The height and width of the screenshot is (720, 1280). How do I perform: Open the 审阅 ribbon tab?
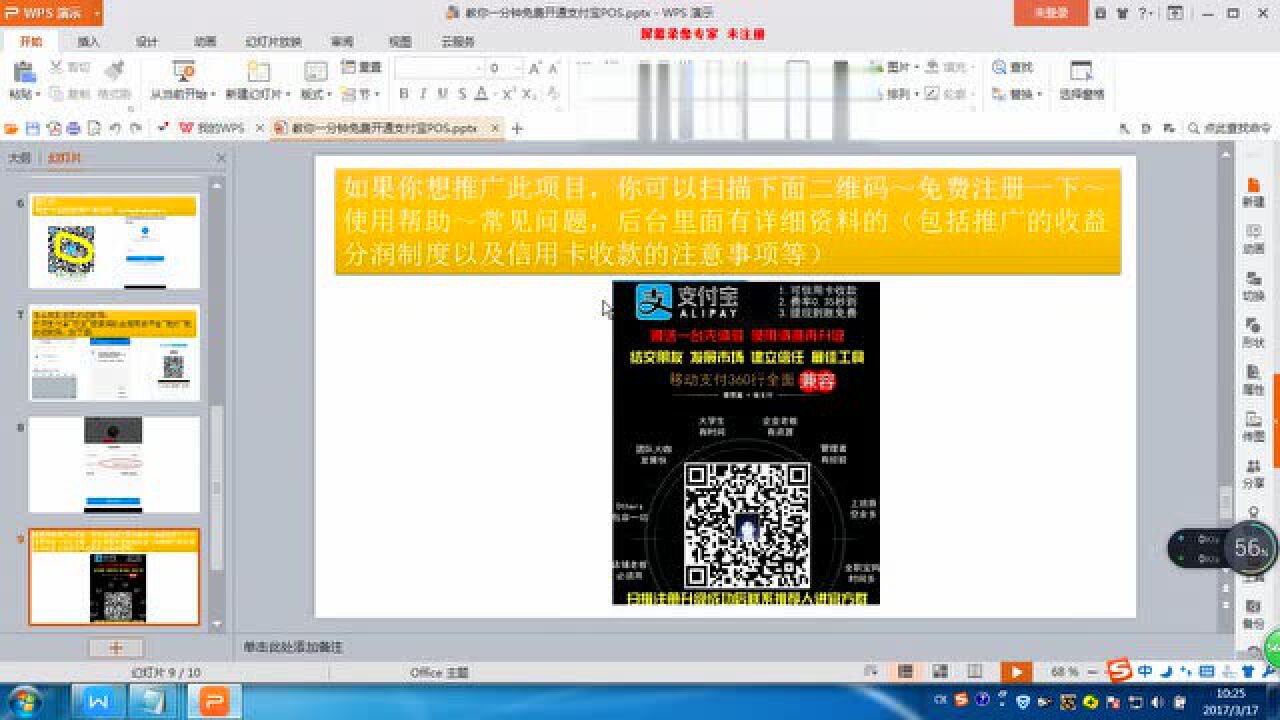pos(342,42)
